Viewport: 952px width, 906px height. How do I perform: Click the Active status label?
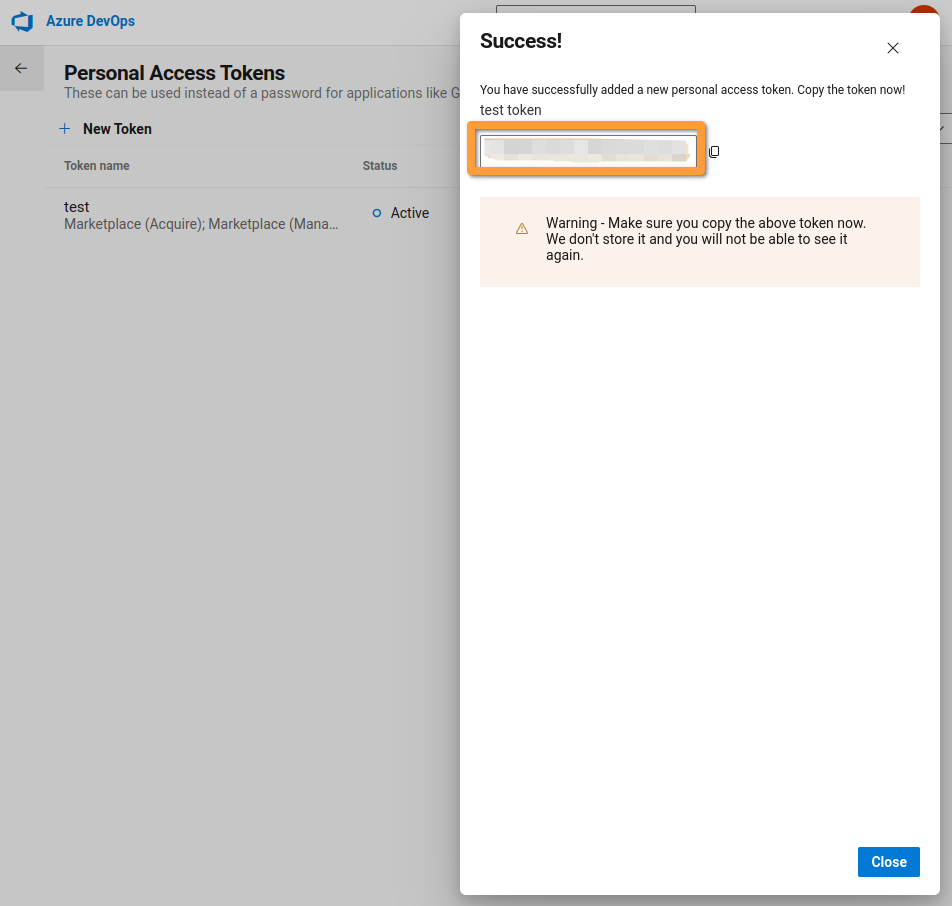[409, 213]
